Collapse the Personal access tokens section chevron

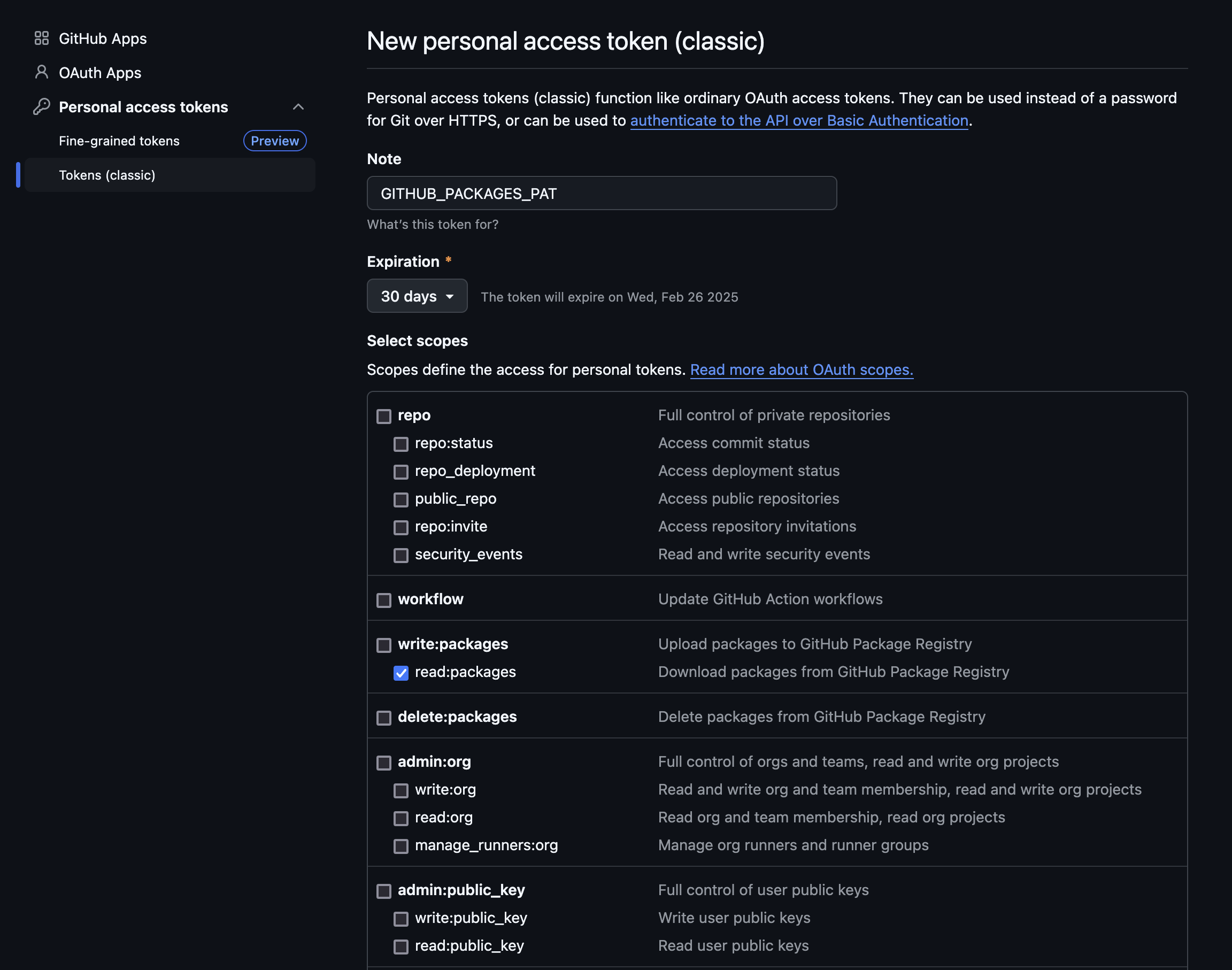click(x=298, y=107)
